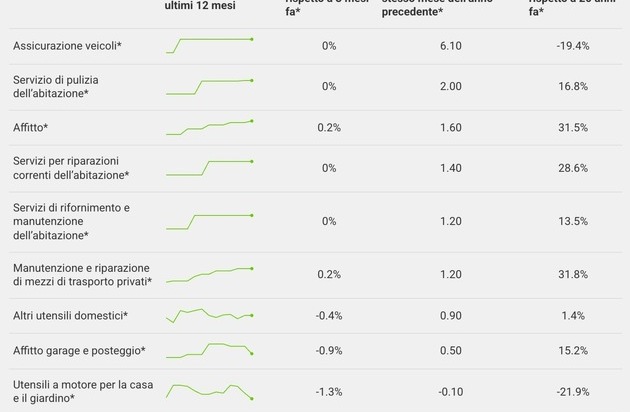This screenshot has height=412, width=630.
Task: Click the Servizi per riparazioni correnti sparkline
Action: [209, 167]
